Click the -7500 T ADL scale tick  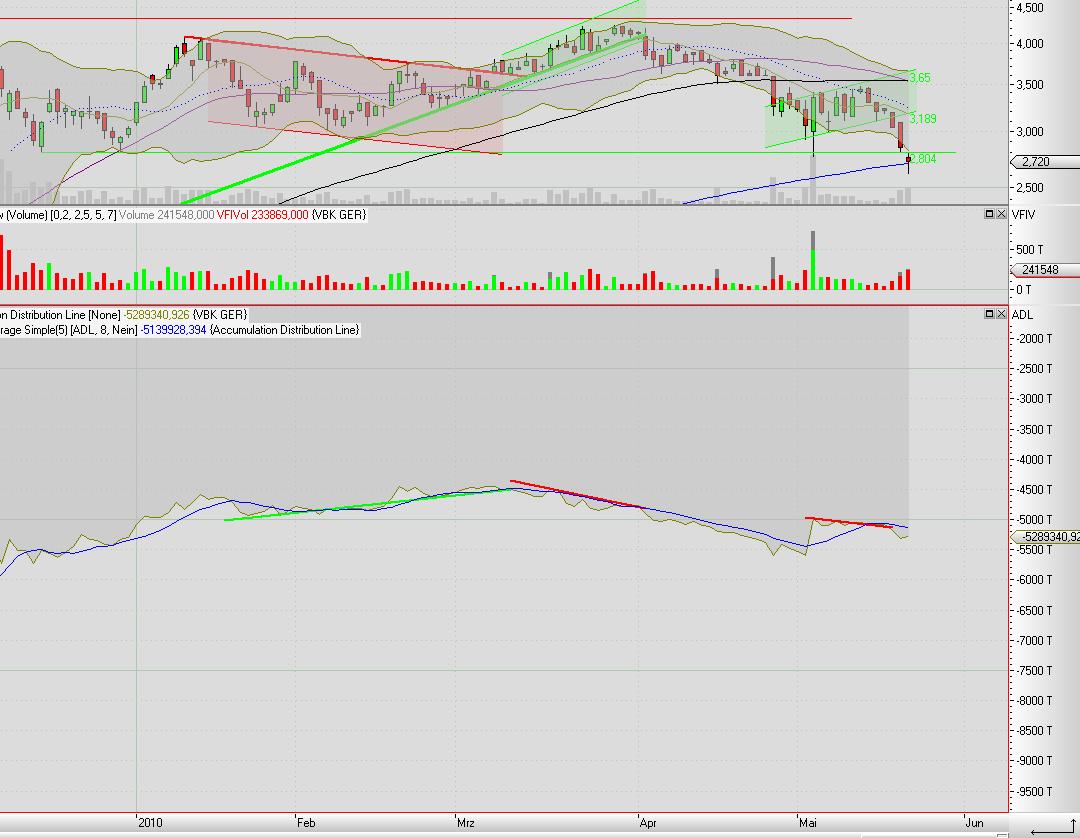pos(1034,670)
